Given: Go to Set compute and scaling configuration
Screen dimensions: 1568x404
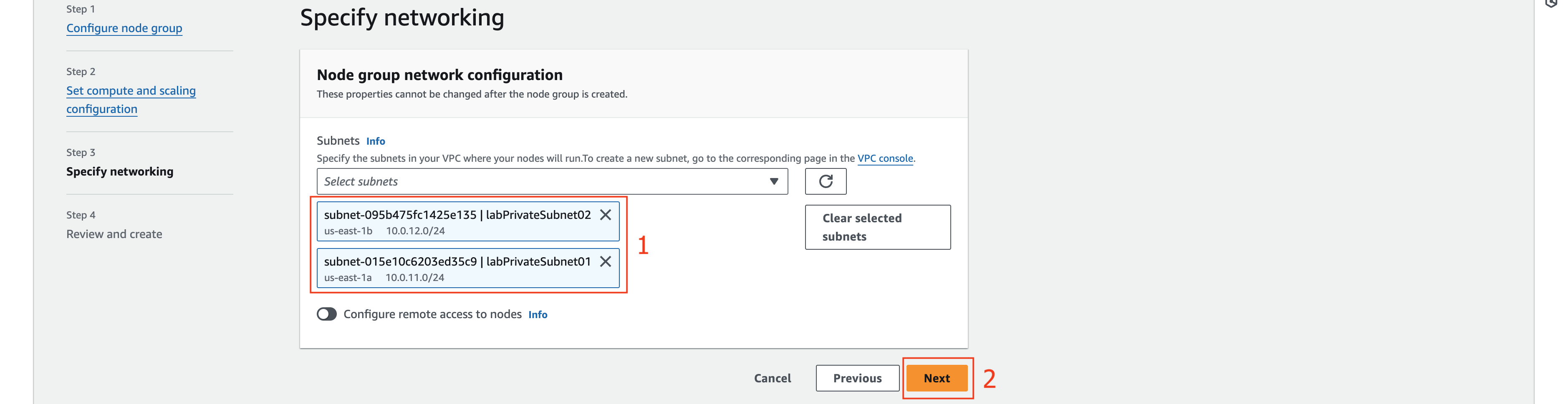Looking at the screenshot, I should tap(131, 100).
